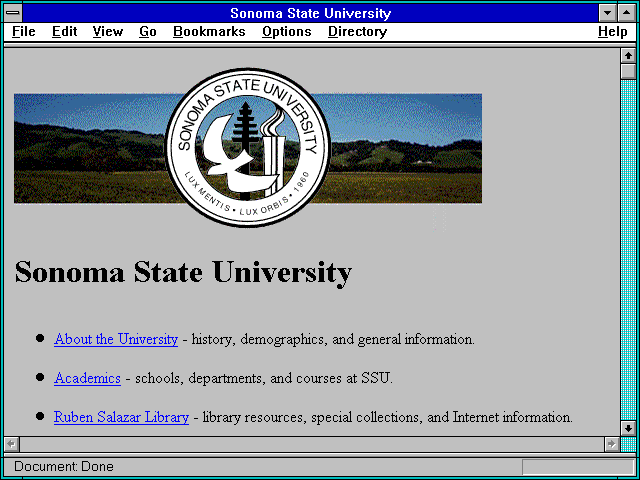Click 'history, demographics, and general information' text
640x480 pixels.
[333, 339]
